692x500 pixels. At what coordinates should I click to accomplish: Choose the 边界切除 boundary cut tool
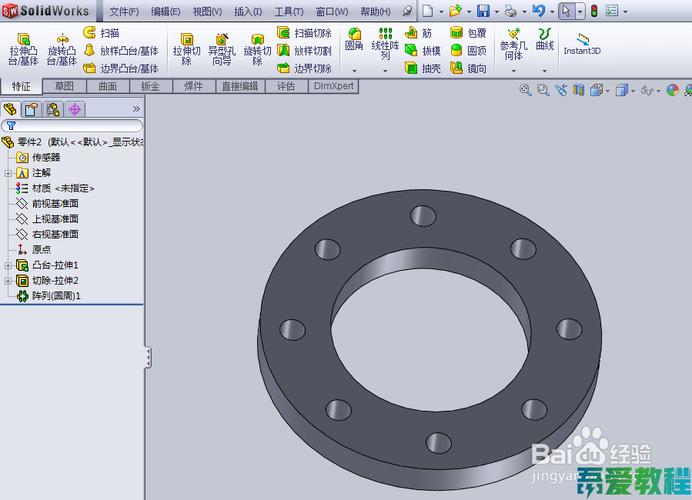pyautogui.click(x=304, y=68)
